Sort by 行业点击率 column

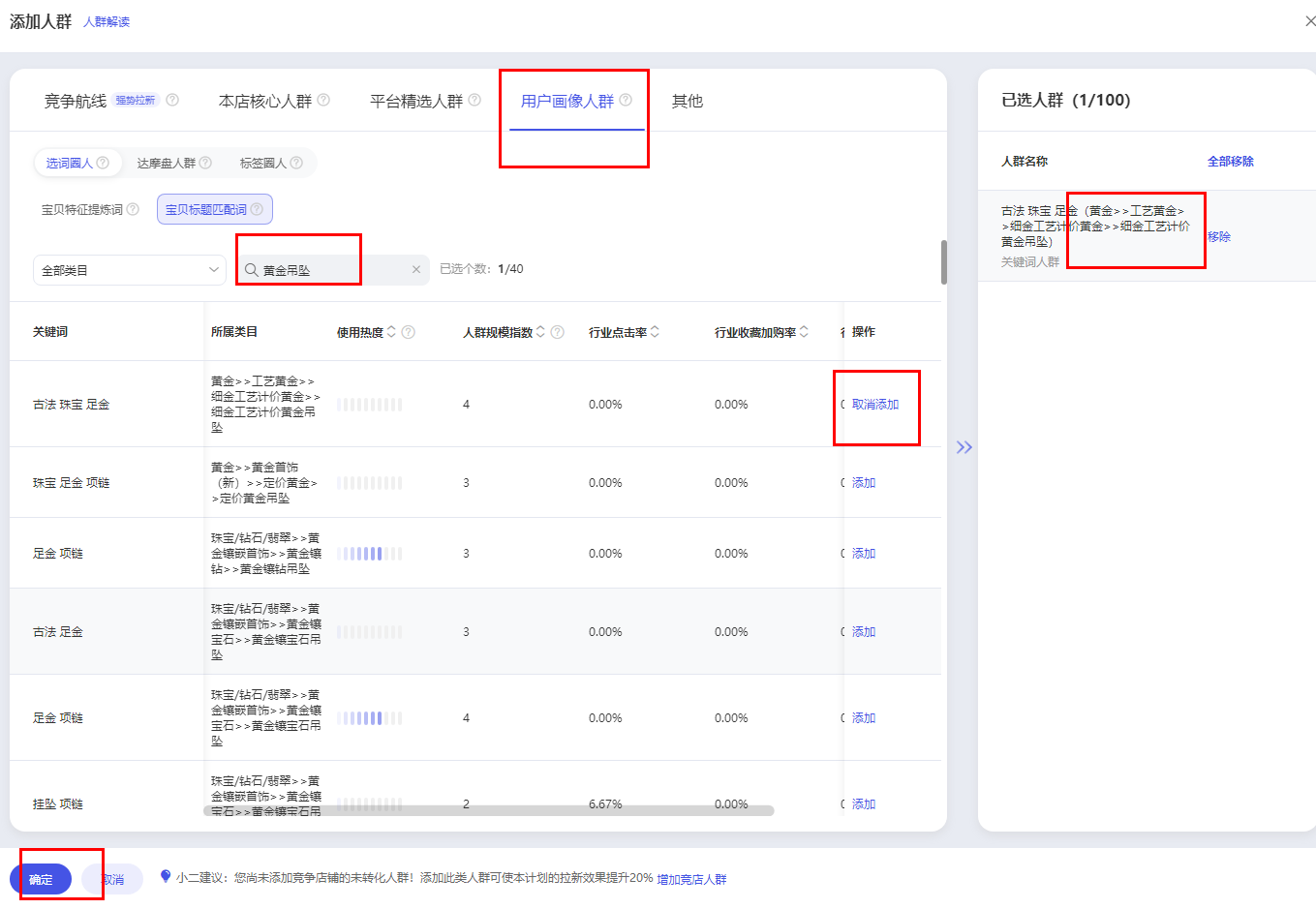pyautogui.click(x=655, y=332)
